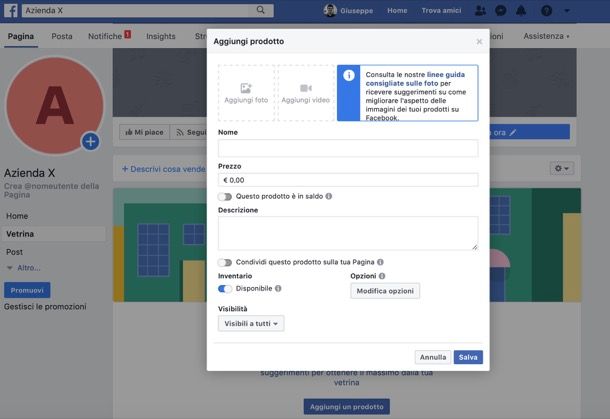
Task: Open the gear settings dropdown on page
Action: pyautogui.click(x=562, y=168)
